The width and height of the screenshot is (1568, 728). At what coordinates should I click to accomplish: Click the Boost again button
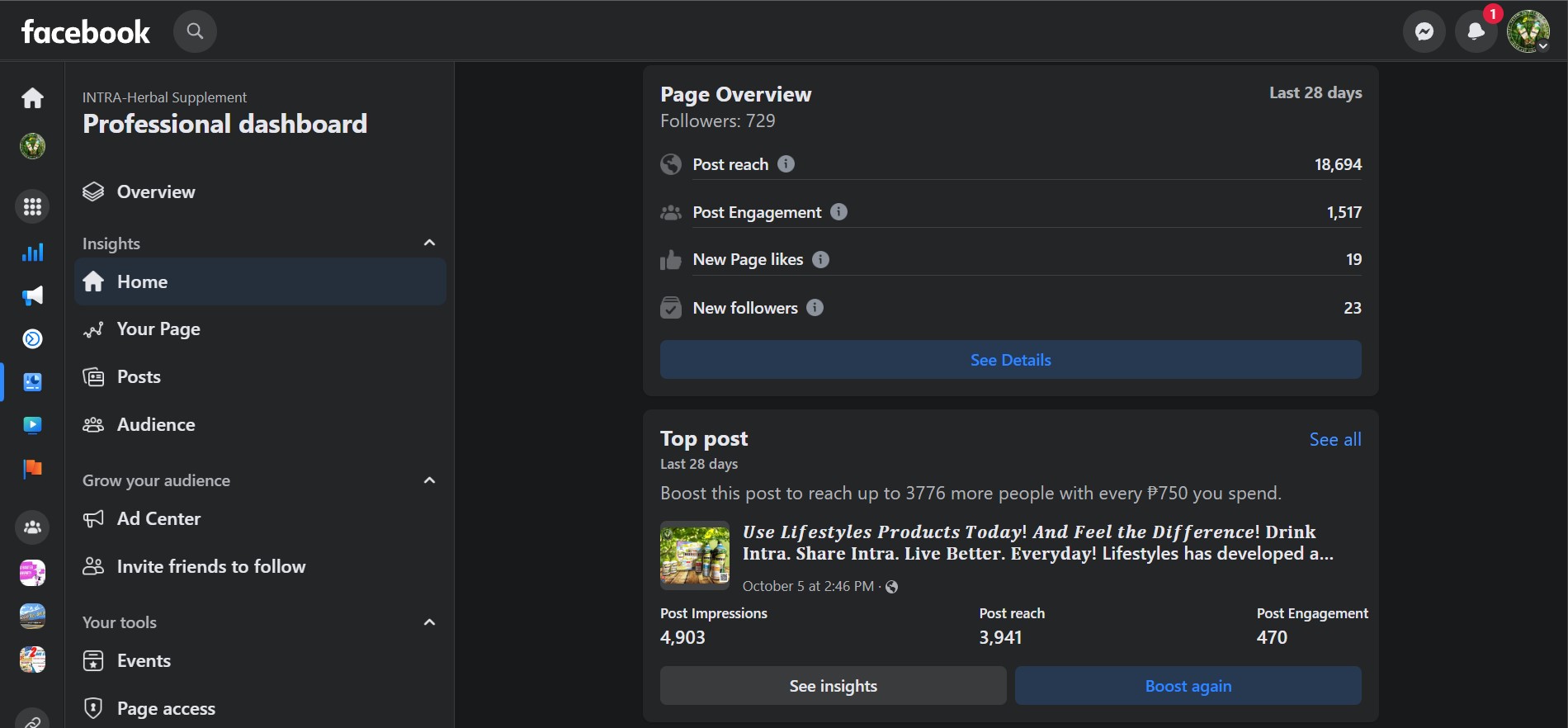(x=1188, y=686)
